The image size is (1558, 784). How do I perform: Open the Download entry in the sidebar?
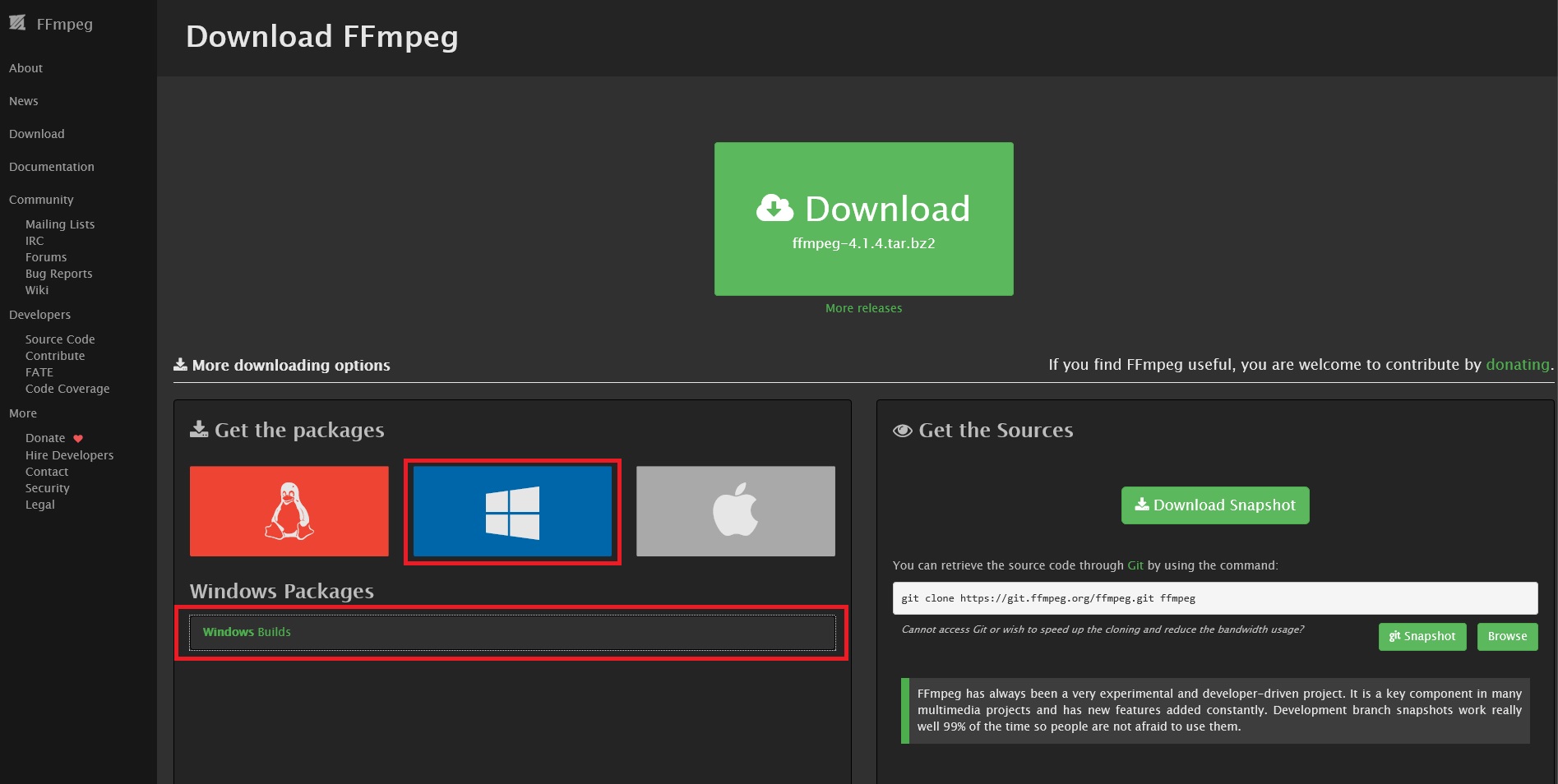pos(36,133)
